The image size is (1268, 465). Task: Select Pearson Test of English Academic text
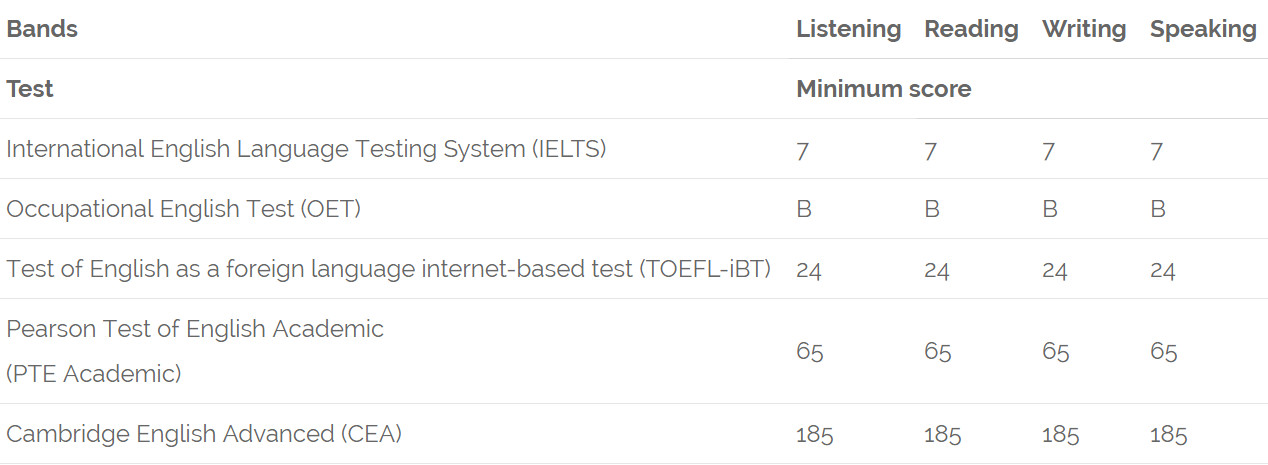click(x=195, y=329)
